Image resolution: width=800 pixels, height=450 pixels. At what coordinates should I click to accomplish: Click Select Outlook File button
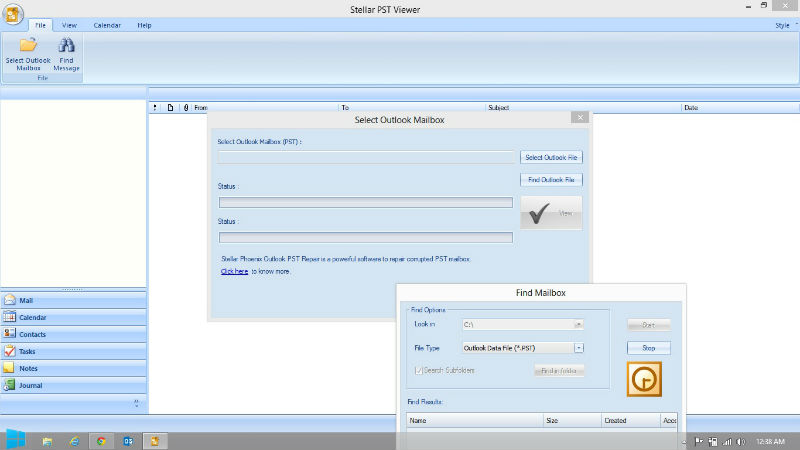551,157
